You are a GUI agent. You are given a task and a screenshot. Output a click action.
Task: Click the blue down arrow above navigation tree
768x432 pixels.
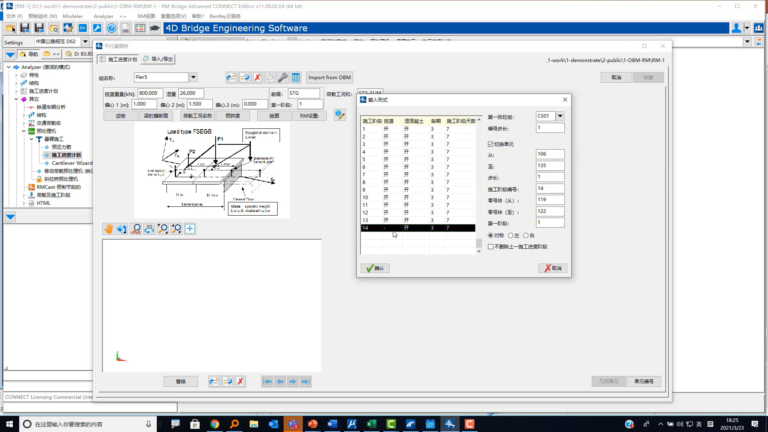pyautogui.click(x=10, y=54)
